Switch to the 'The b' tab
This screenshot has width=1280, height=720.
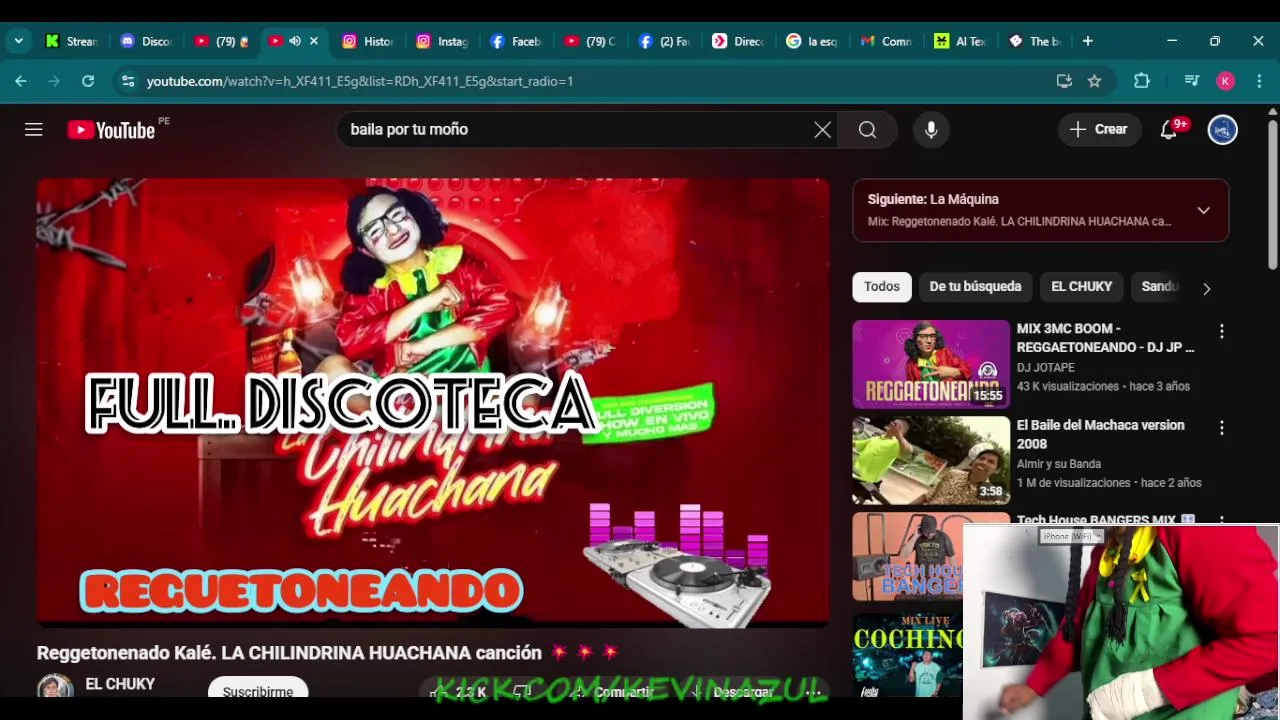[1034, 41]
